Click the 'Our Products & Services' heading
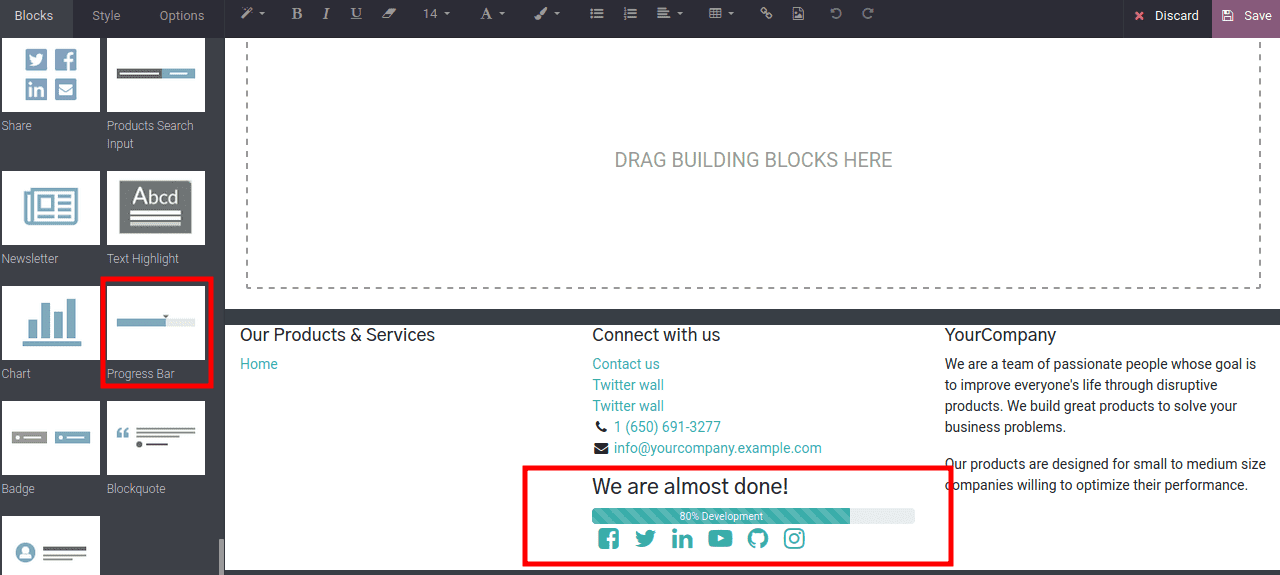 click(x=337, y=335)
